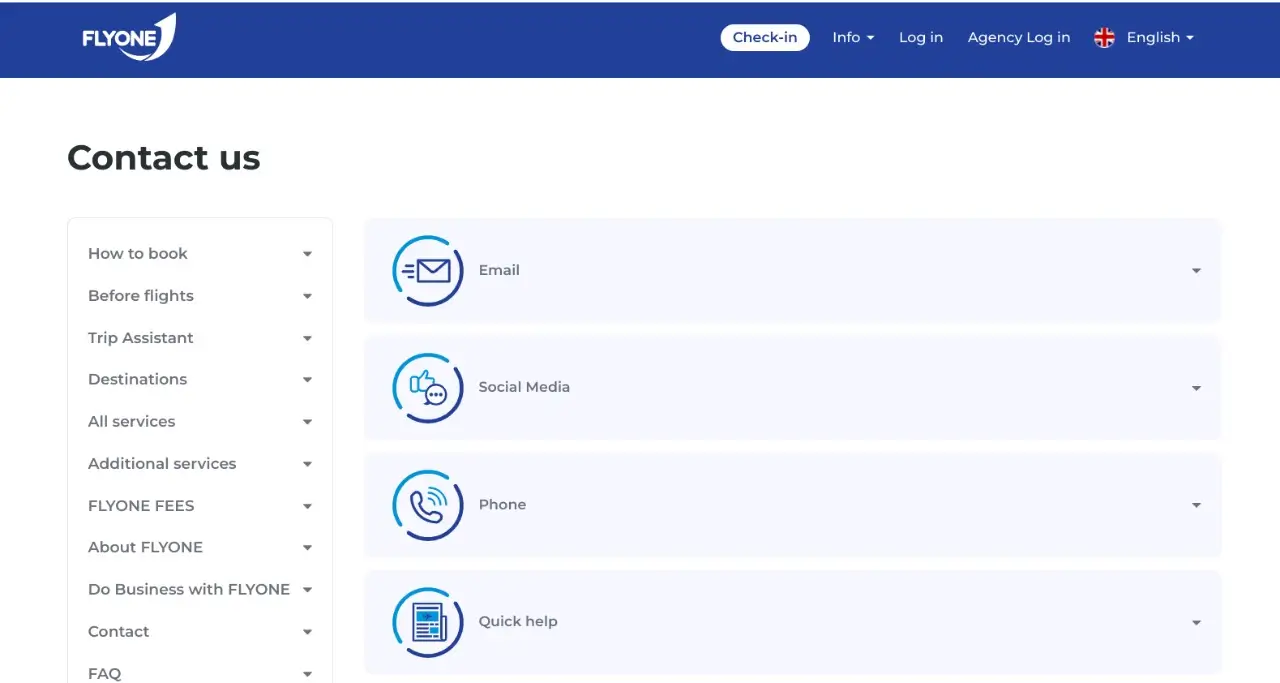
Task: Expand the Phone section arrow
Action: (x=1196, y=505)
